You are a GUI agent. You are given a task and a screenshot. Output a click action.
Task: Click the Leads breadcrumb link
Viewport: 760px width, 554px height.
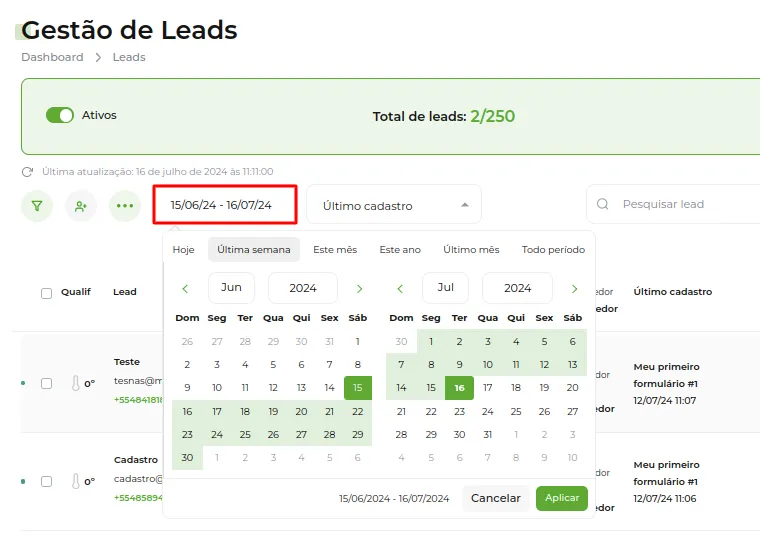point(129,57)
